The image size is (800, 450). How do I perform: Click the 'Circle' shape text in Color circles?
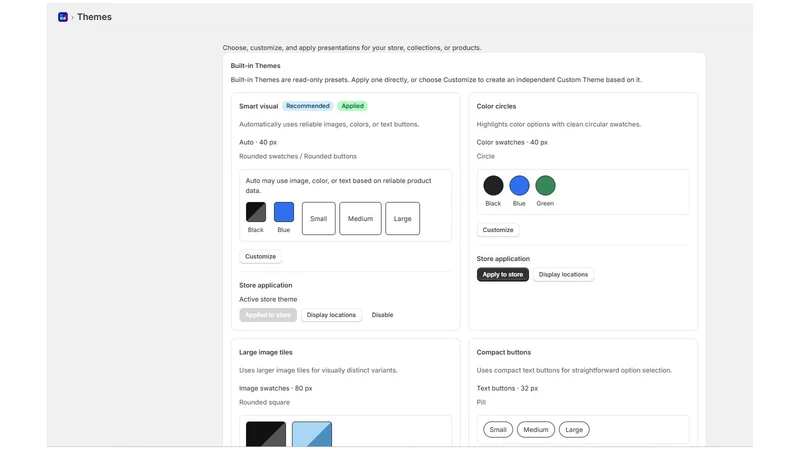pos(486,156)
